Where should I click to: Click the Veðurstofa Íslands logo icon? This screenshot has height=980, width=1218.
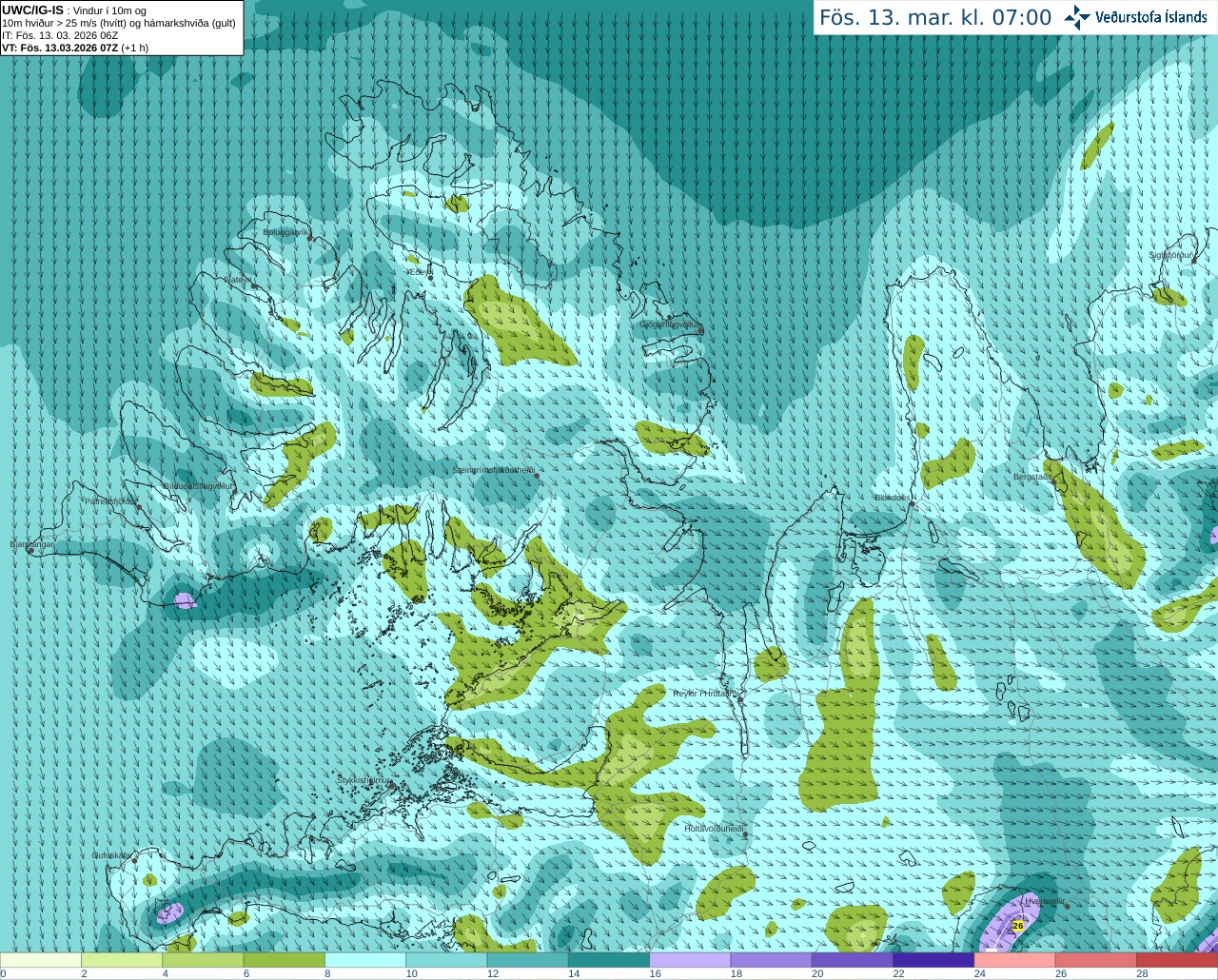point(1077,17)
